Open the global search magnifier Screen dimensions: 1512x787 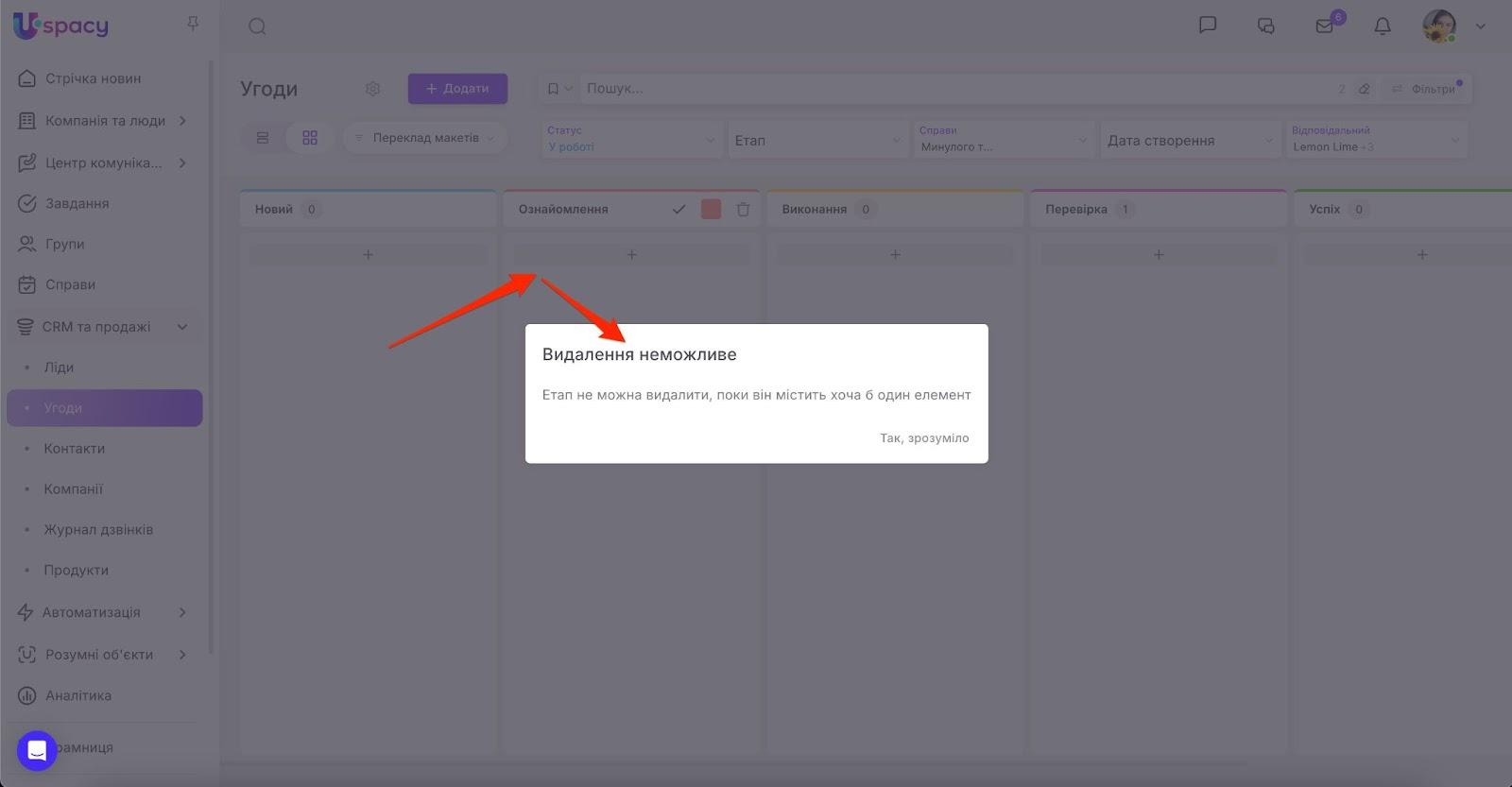coord(257,26)
